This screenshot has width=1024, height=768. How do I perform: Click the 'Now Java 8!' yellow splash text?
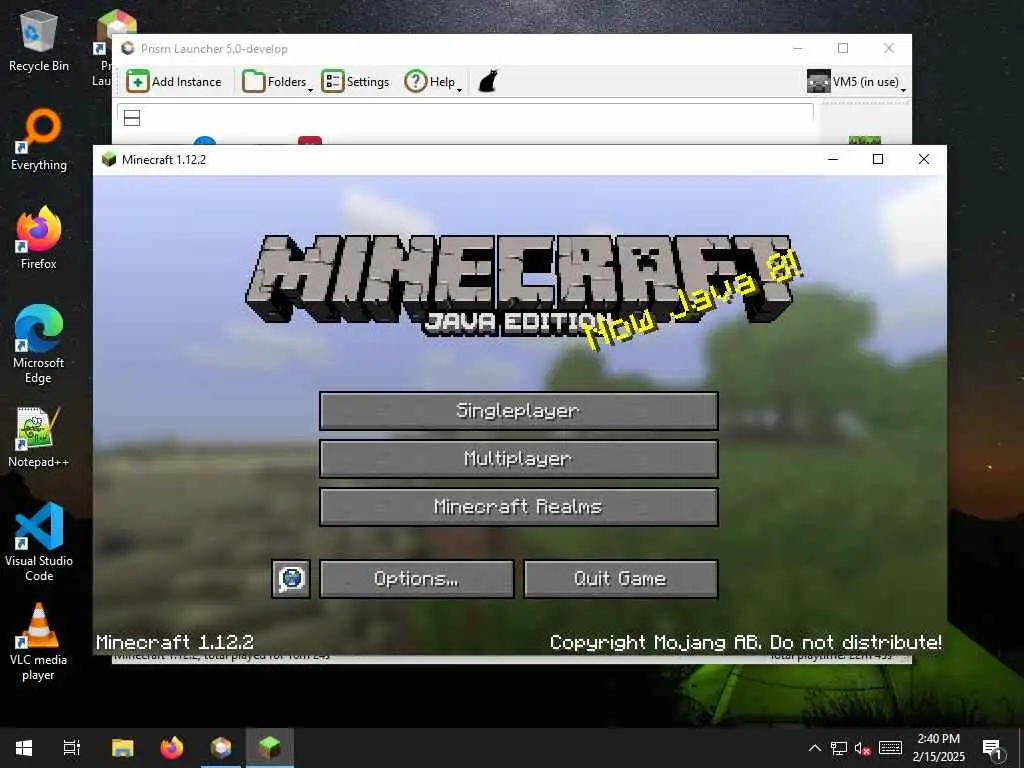pyautogui.click(x=694, y=300)
